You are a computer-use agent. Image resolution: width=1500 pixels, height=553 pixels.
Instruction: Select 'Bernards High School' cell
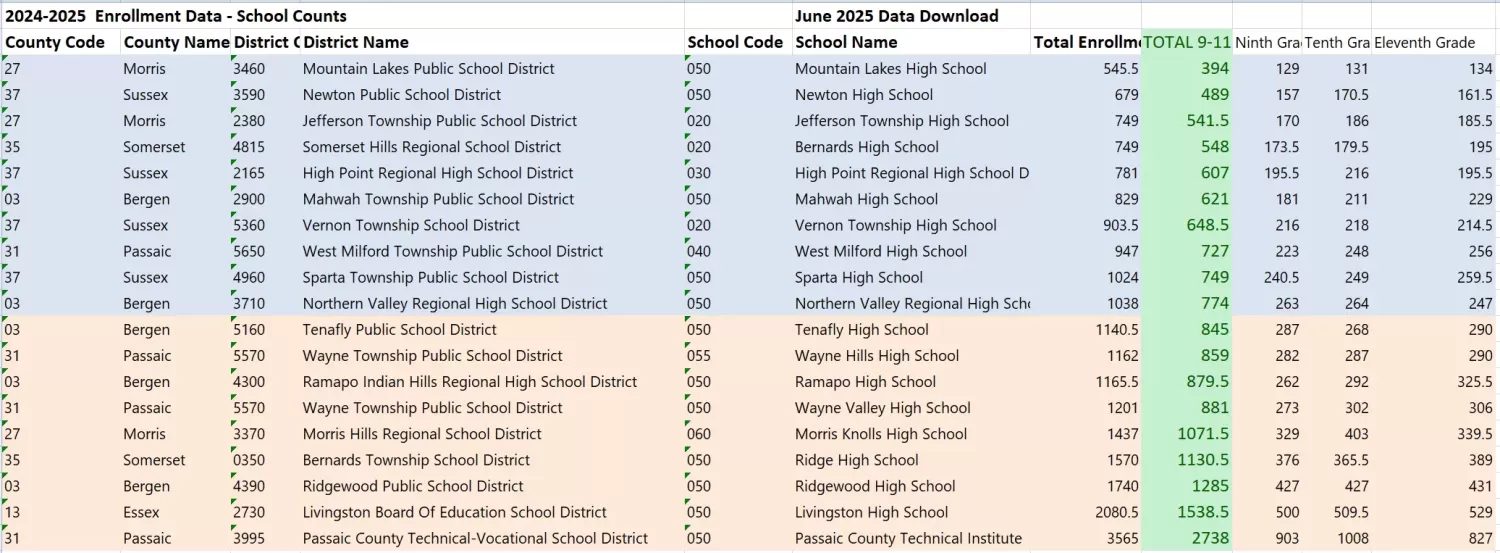click(911, 147)
